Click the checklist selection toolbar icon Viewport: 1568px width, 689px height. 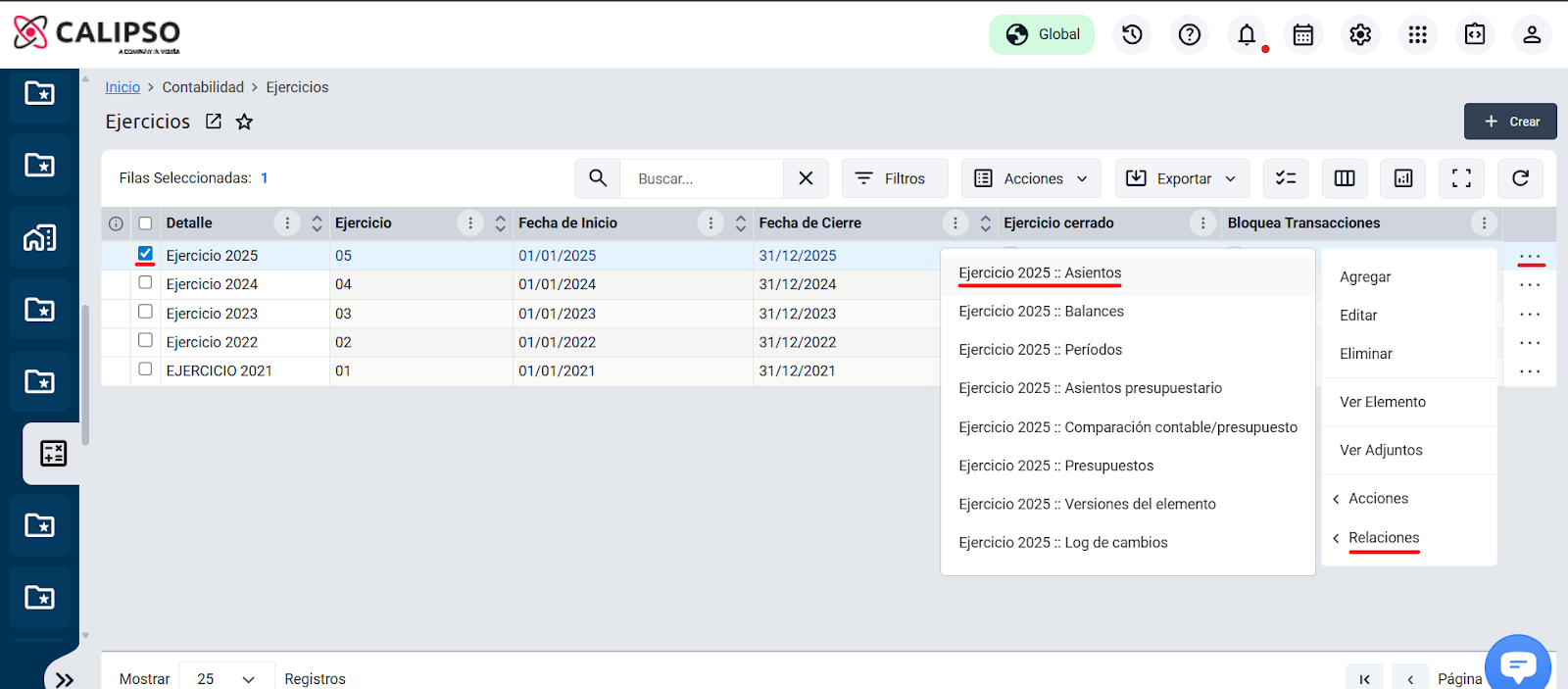[1286, 178]
